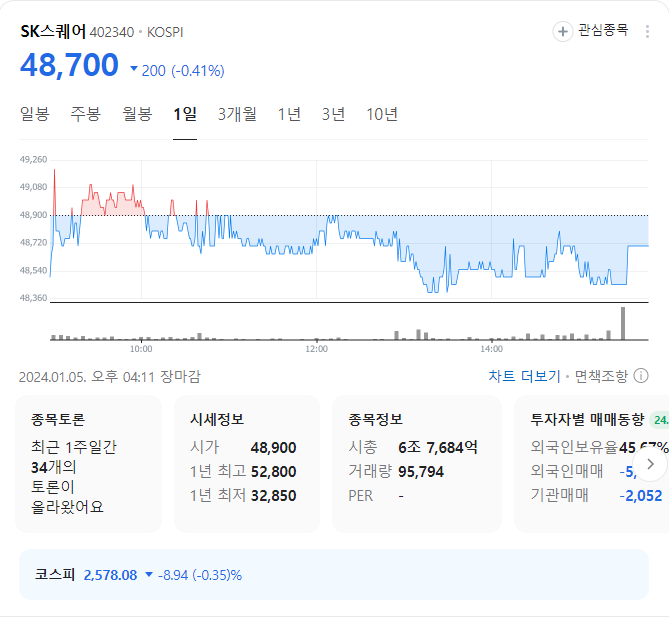
Task: Click the green 24. date badge
Action: (659, 420)
